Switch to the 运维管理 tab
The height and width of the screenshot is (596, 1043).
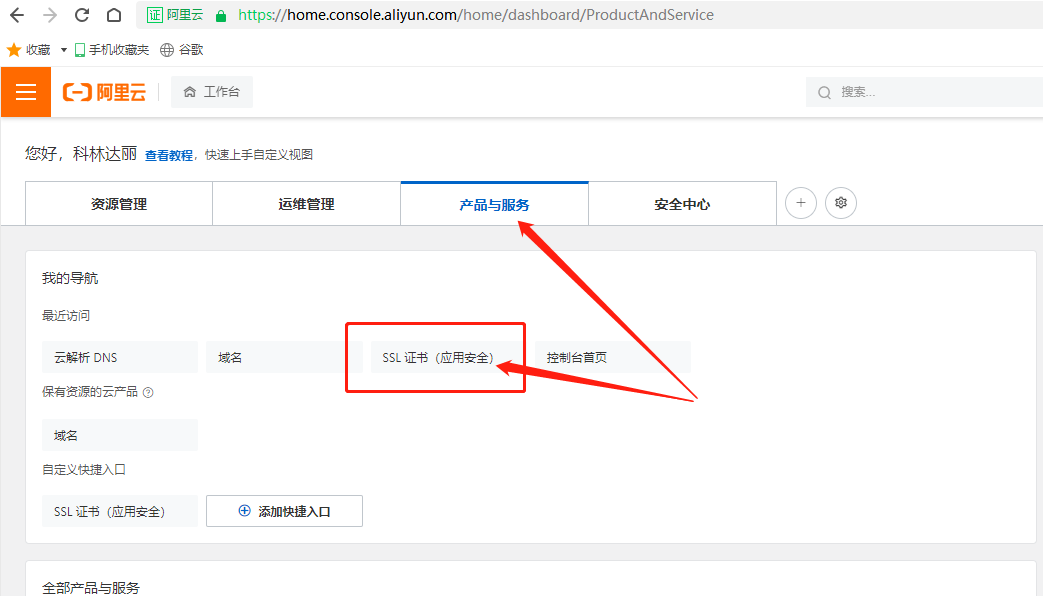tap(307, 204)
